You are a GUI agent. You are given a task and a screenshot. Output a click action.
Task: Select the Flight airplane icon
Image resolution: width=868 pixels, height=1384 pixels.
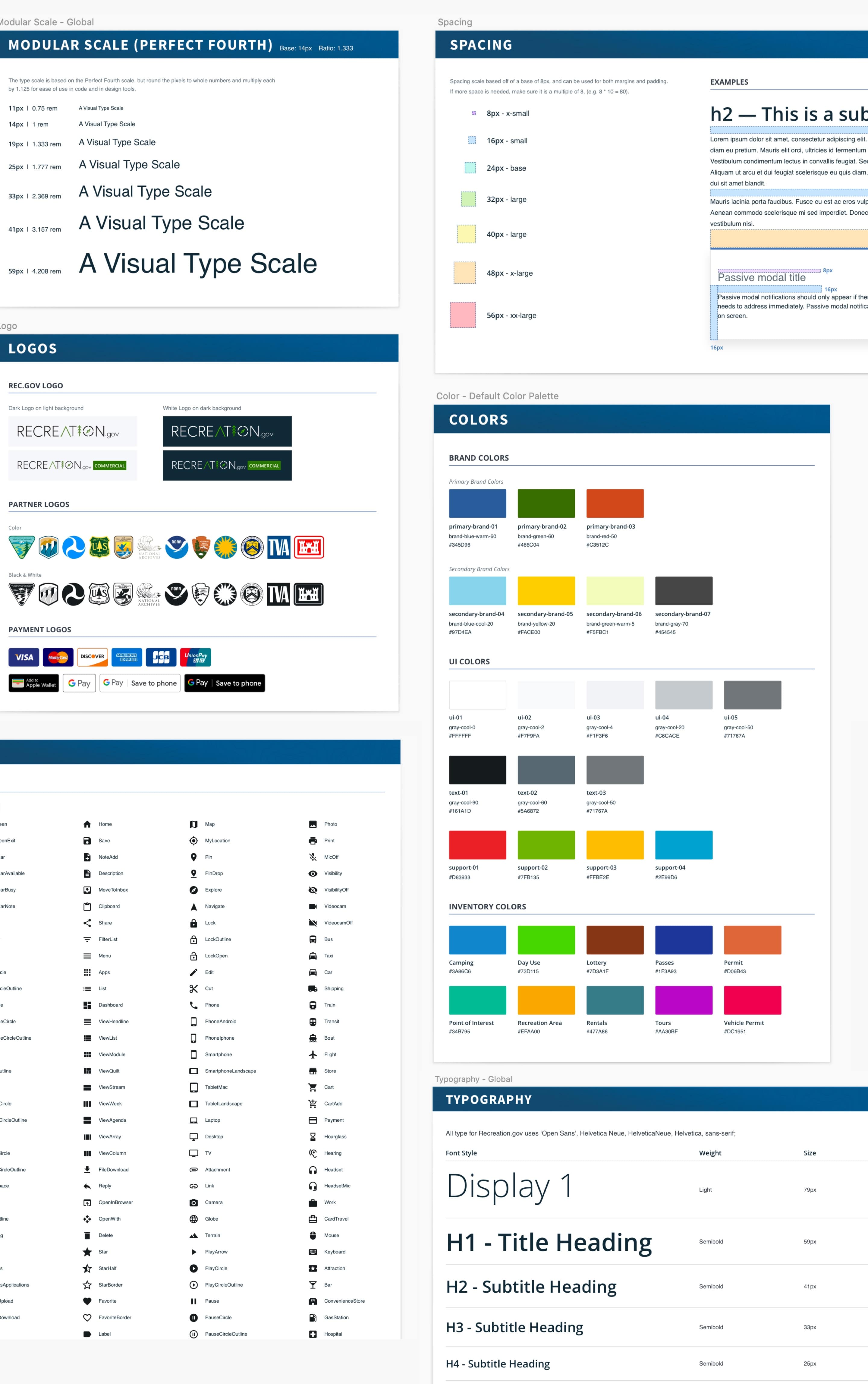coord(313,1054)
